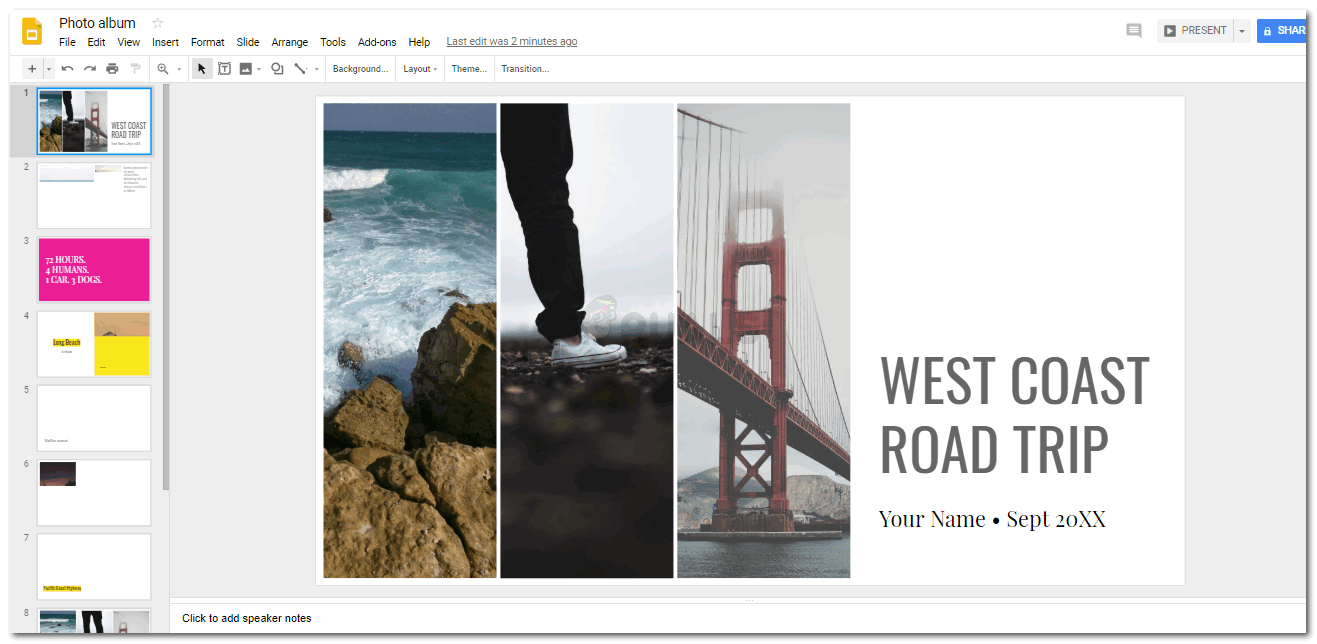Open the Edit menu
1317x644 pixels.
(x=96, y=42)
